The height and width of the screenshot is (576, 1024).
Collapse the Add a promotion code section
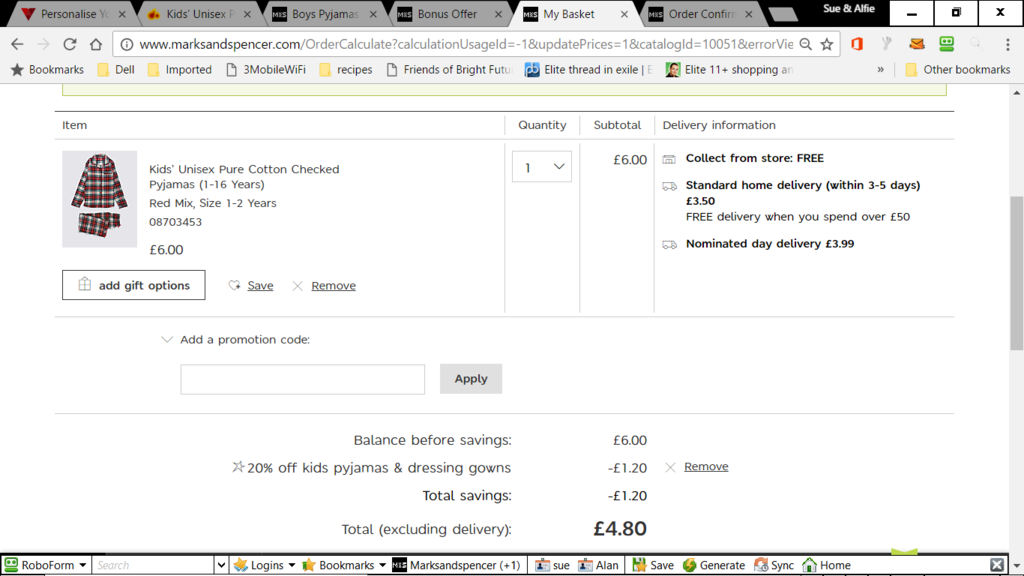(x=167, y=340)
